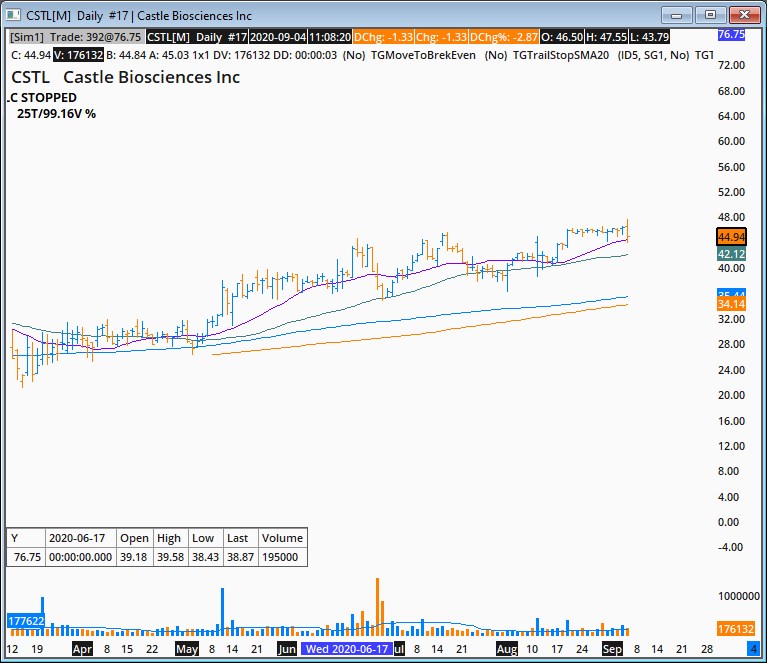The width and height of the screenshot is (767, 663).
Task: Click the tallest orange volume bar in June
Action: [x=378, y=607]
